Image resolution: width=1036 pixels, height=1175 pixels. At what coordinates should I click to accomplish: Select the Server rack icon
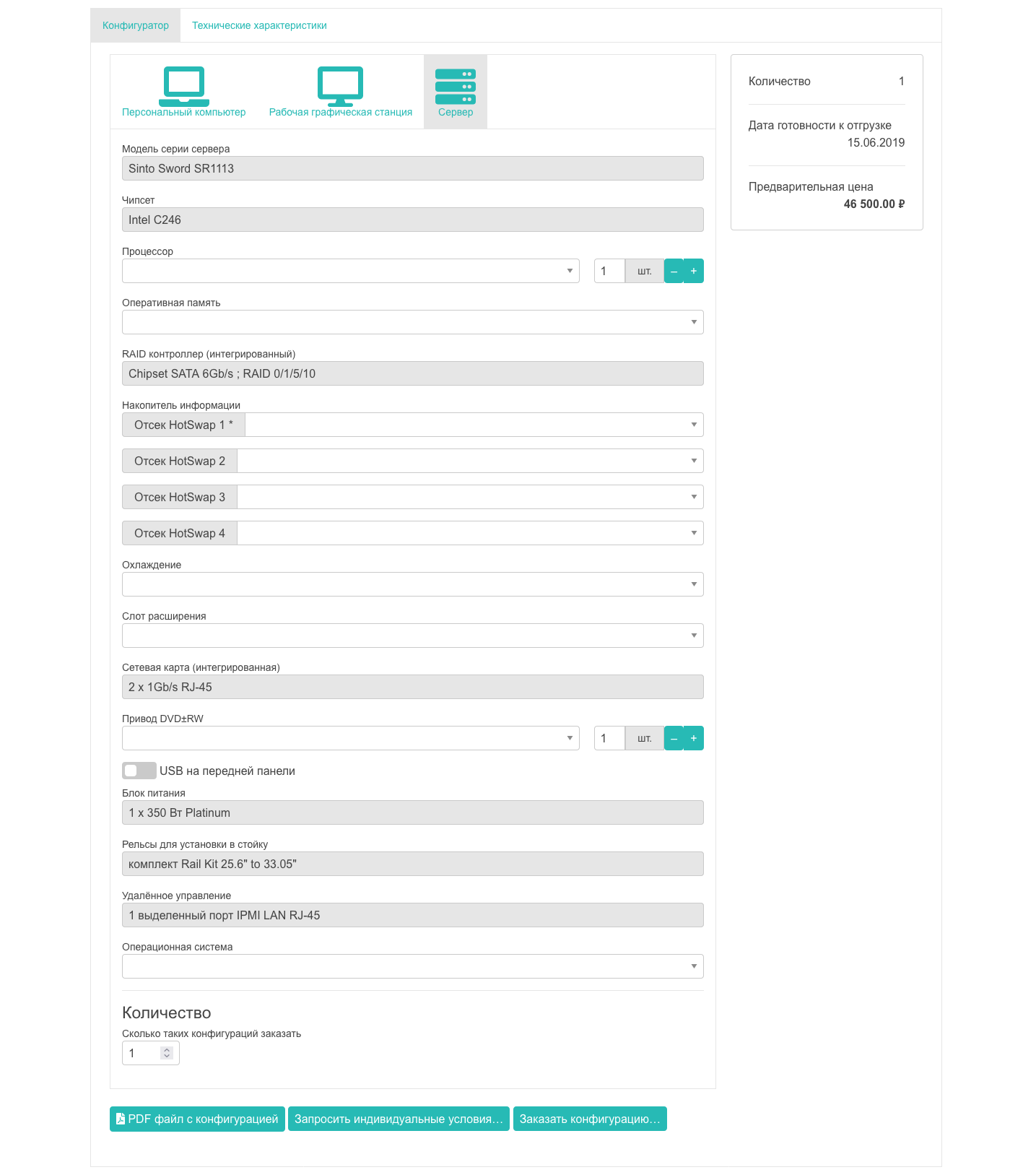point(455,86)
